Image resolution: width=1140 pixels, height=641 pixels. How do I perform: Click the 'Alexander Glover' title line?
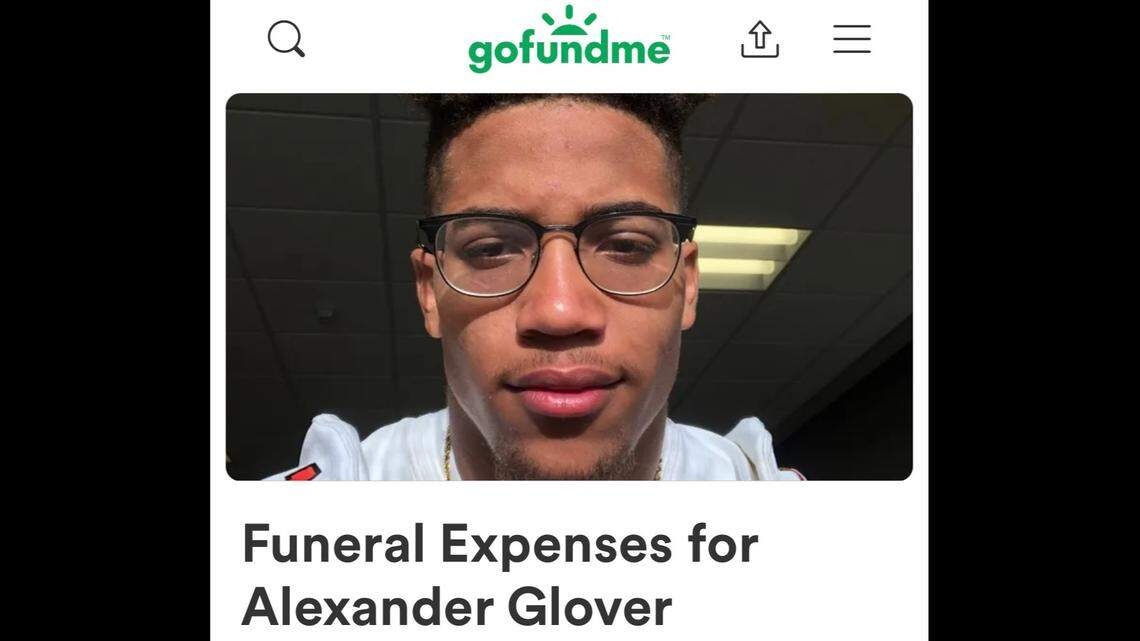pyautogui.click(x=457, y=607)
